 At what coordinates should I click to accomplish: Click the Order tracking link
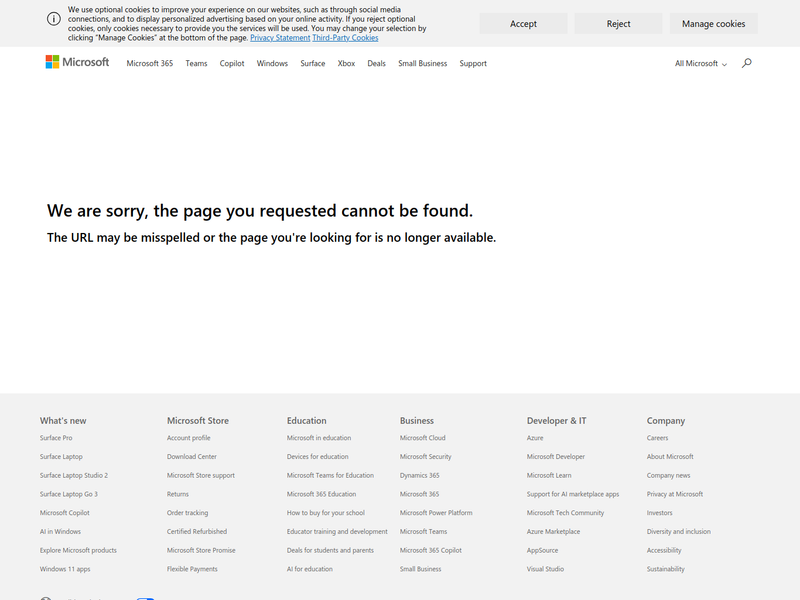[187, 513]
